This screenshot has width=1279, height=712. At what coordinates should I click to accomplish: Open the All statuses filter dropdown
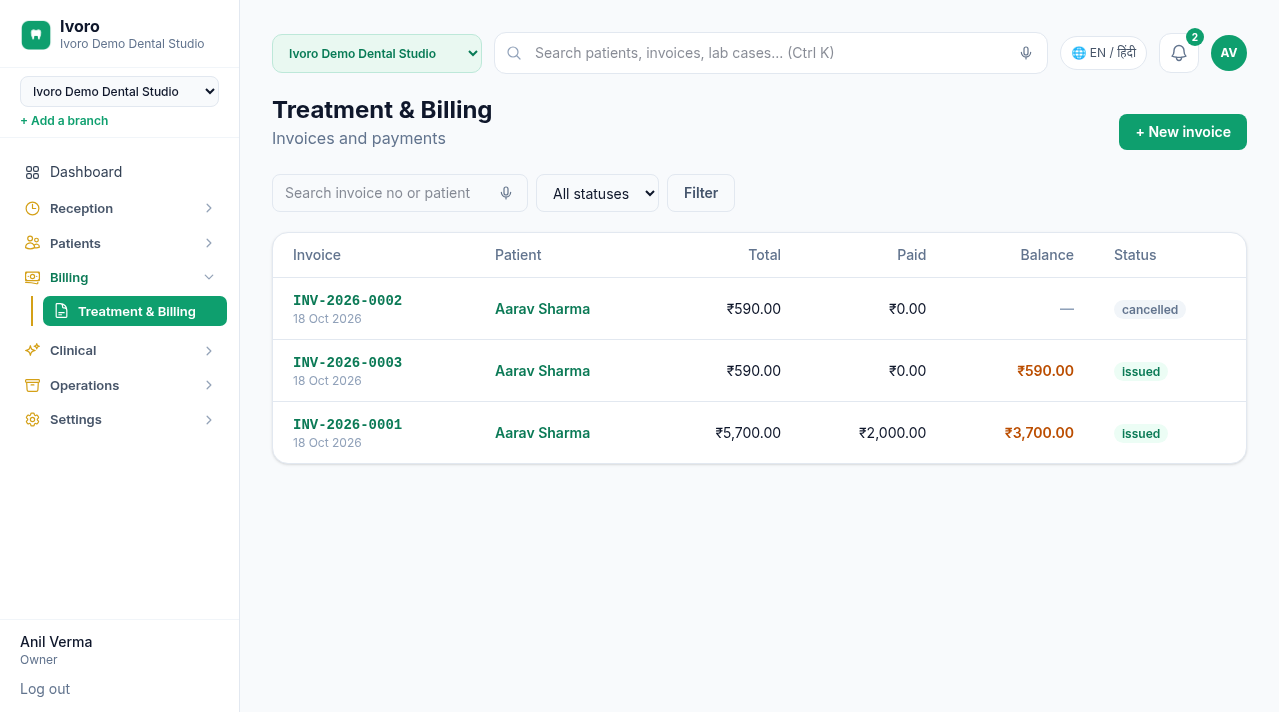(597, 193)
